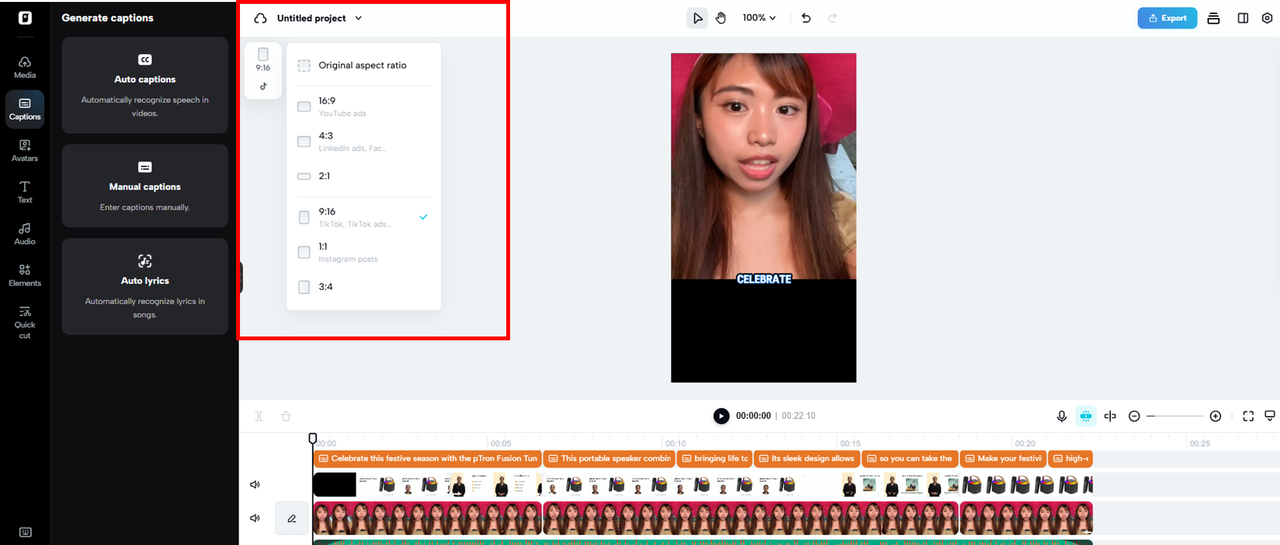Activate the hand pan tool
The width and height of the screenshot is (1280, 545).
click(x=721, y=18)
